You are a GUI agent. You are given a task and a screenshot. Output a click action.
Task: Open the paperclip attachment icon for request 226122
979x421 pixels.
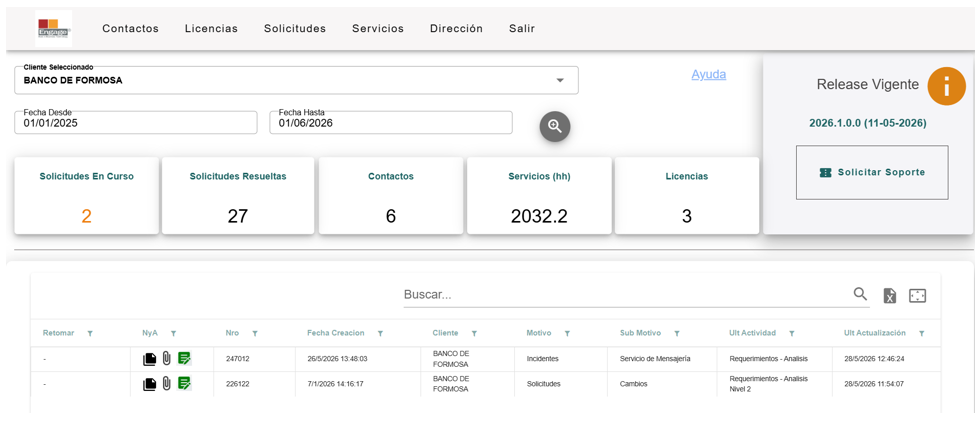[x=166, y=384]
